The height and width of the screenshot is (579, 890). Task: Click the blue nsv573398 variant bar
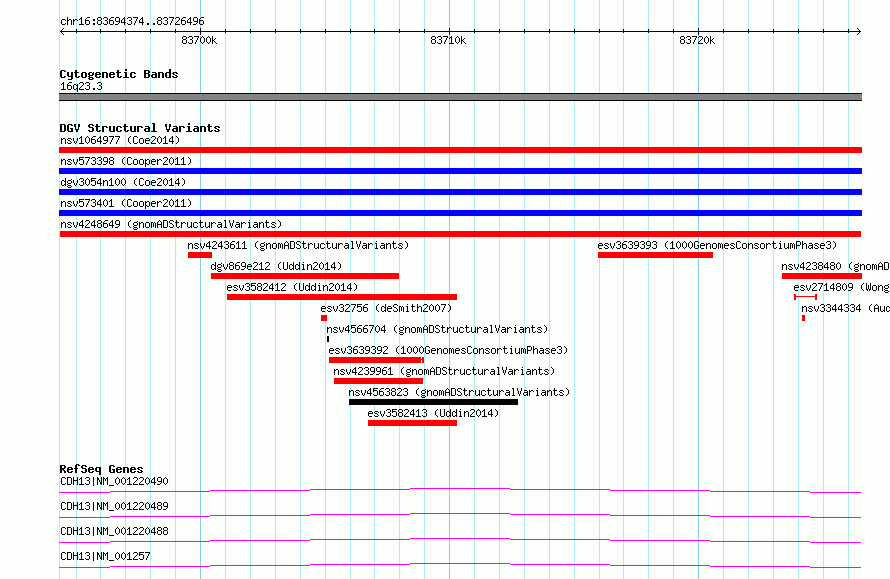click(460, 171)
